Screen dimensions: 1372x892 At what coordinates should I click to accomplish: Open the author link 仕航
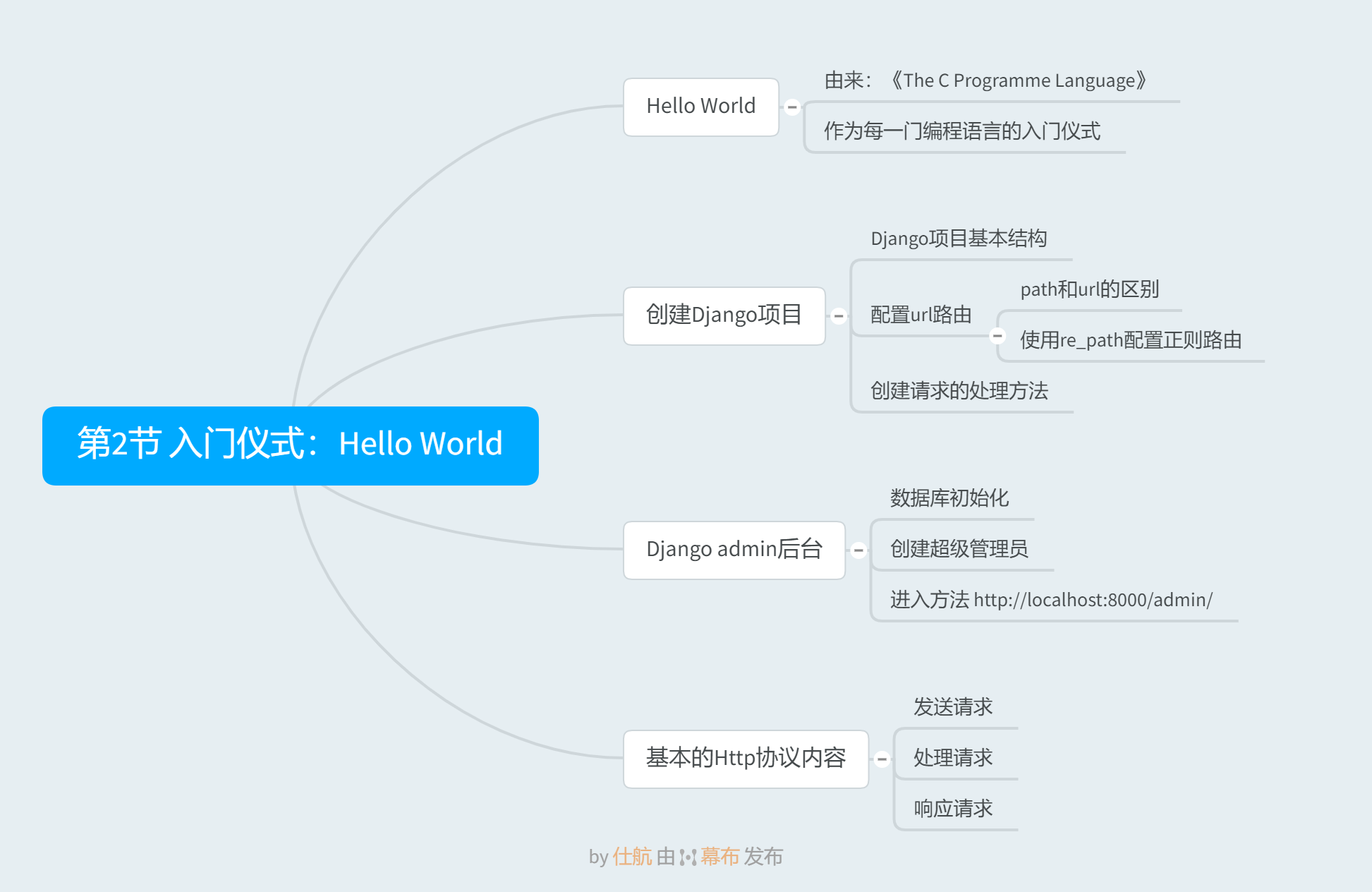(633, 857)
